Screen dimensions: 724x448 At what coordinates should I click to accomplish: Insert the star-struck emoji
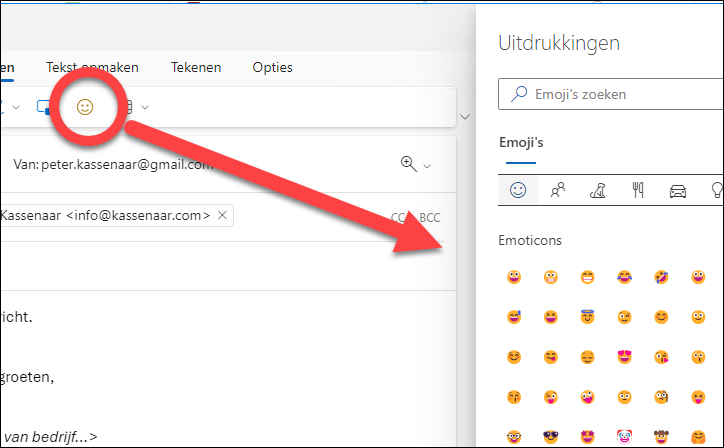[x=587, y=437]
